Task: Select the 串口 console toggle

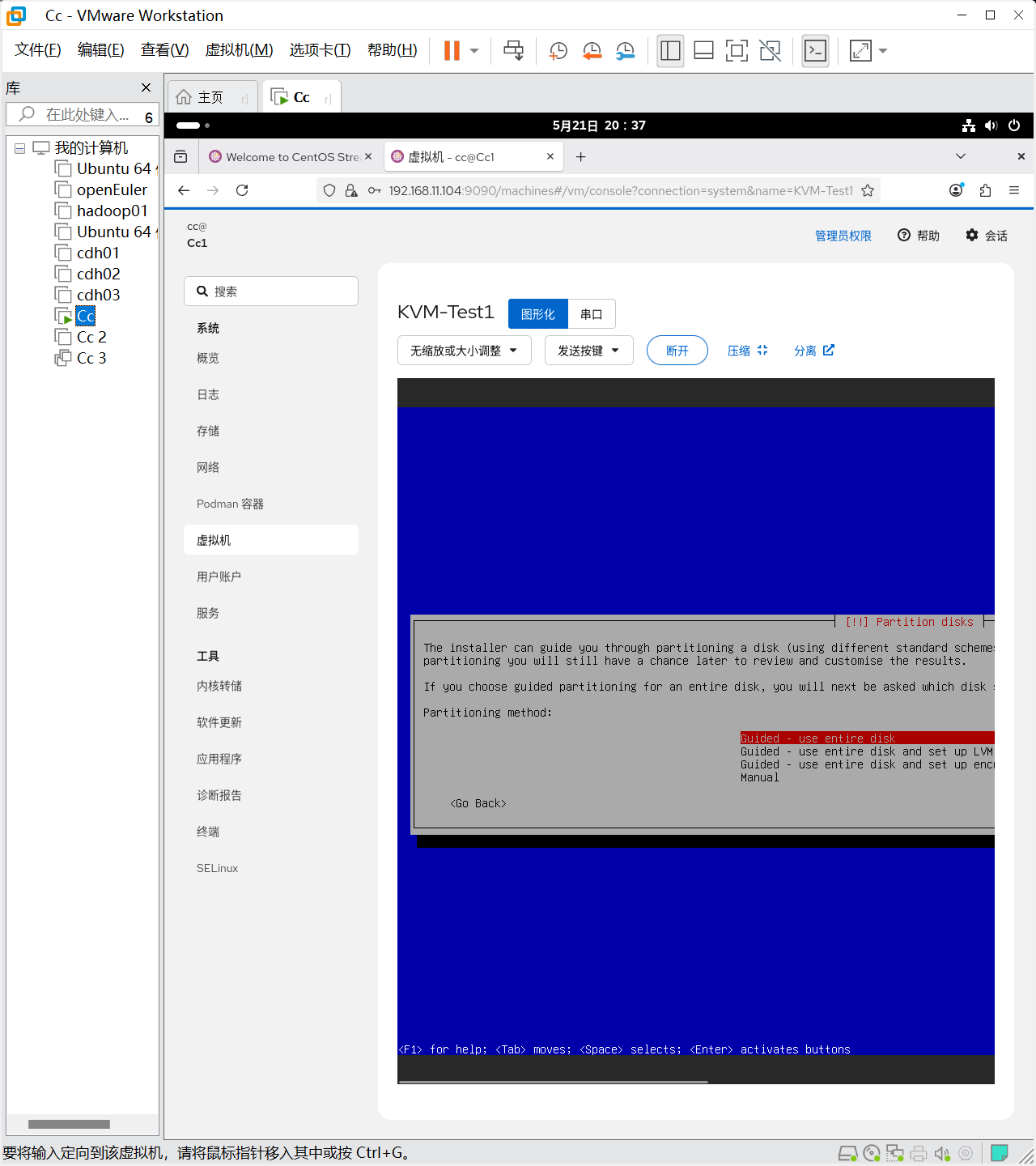Action: (x=592, y=314)
